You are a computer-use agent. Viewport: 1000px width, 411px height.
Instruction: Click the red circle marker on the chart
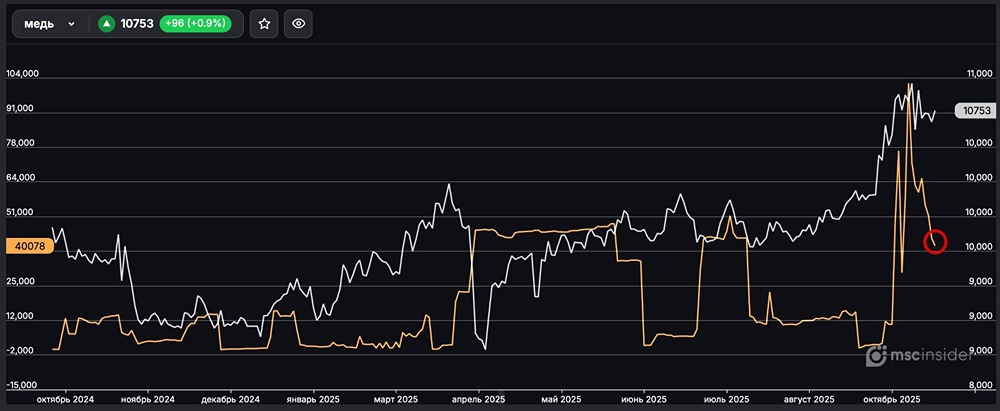[934, 242]
